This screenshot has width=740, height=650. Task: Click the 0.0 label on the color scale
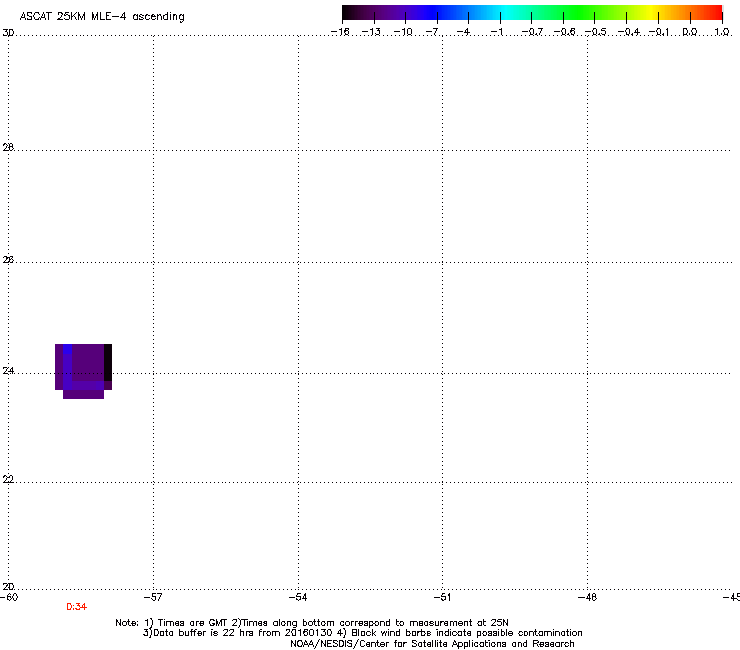pos(690,32)
